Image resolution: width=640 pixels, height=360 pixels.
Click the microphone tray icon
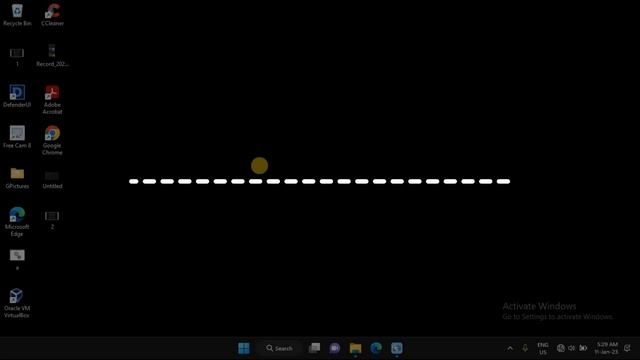pyautogui.click(x=525, y=348)
